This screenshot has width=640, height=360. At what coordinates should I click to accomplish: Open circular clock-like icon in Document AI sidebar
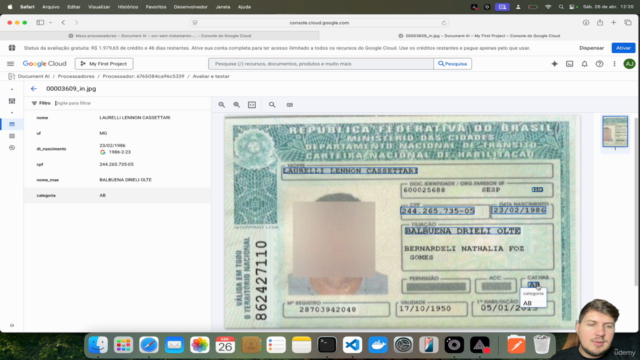12,148
